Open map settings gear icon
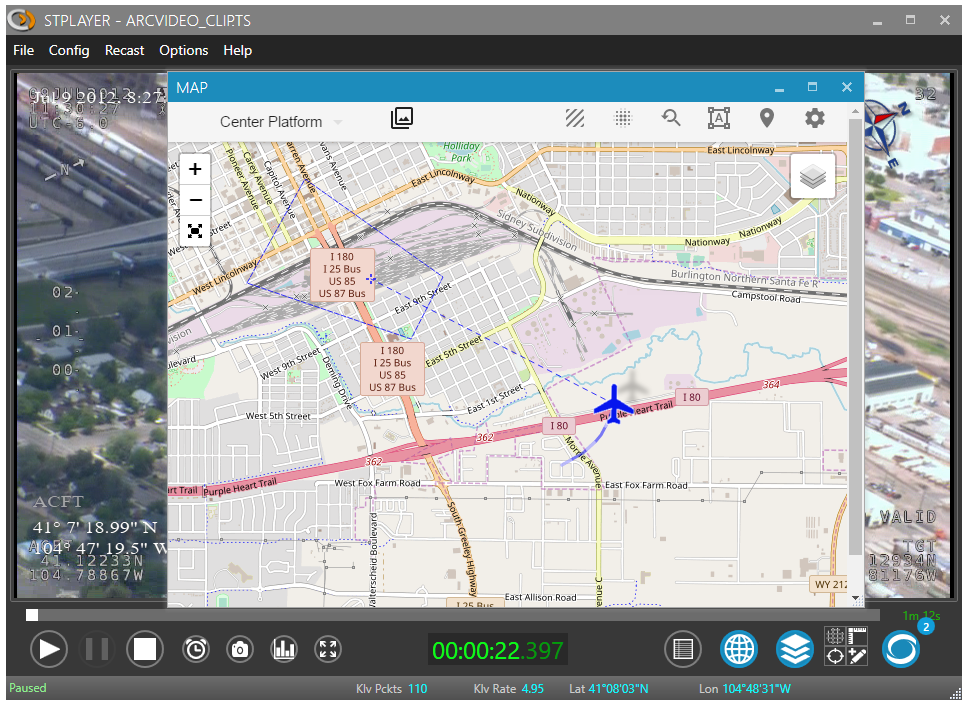 [815, 119]
